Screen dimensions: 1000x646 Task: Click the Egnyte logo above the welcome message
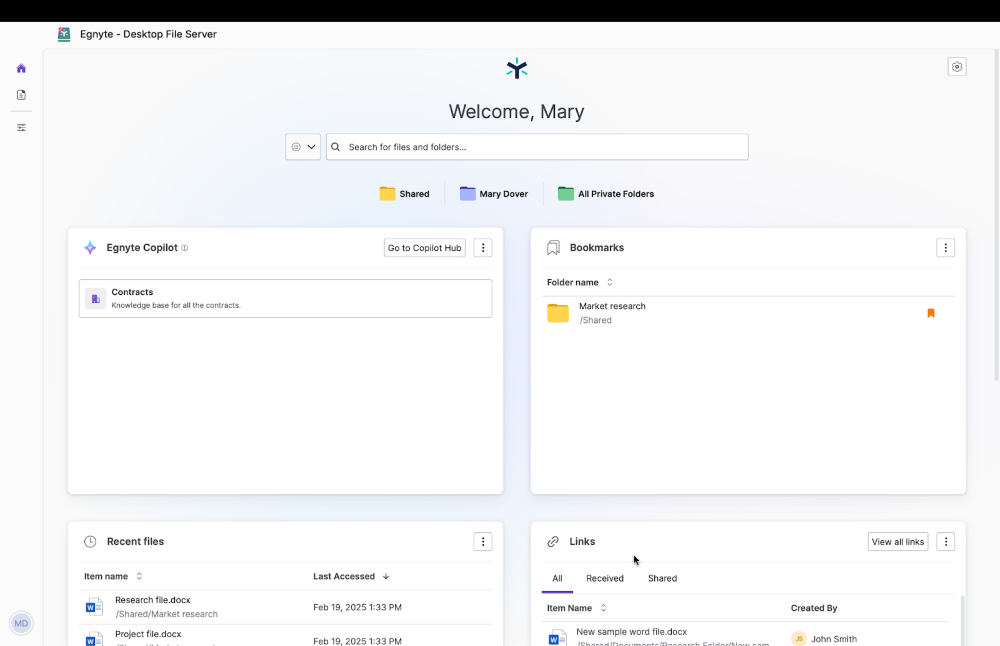(x=517, y=68)
